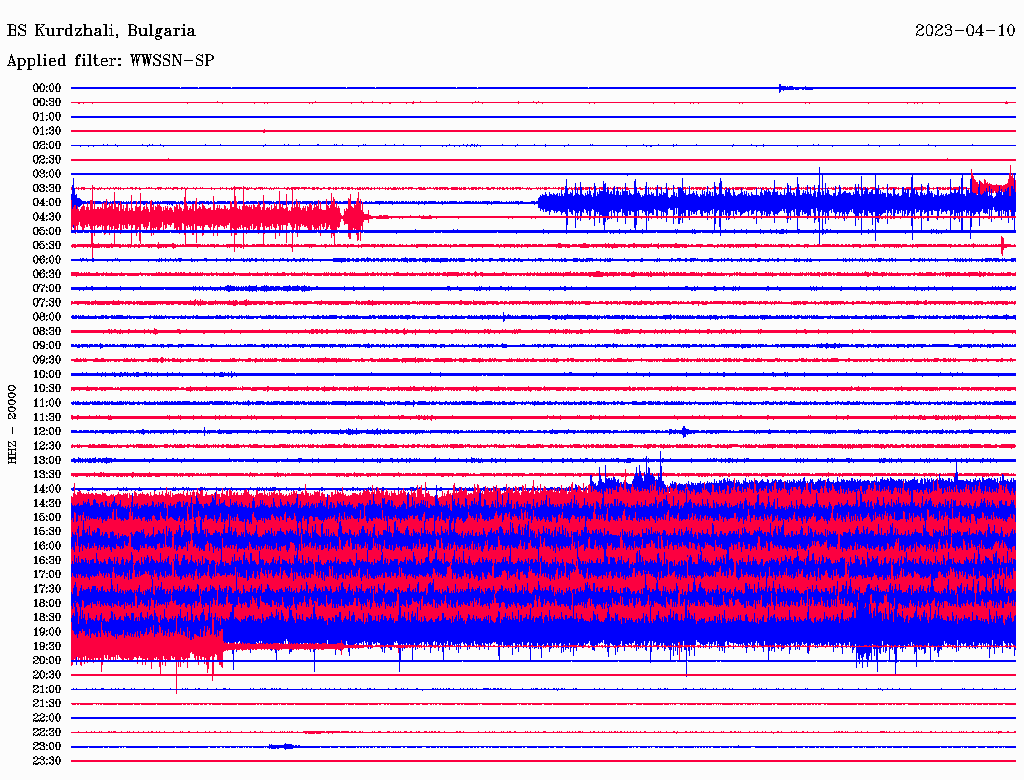
Task: Click the vertical HHZ - 20000 axis label
Action: pyautogui.click(x=13, y=423)
